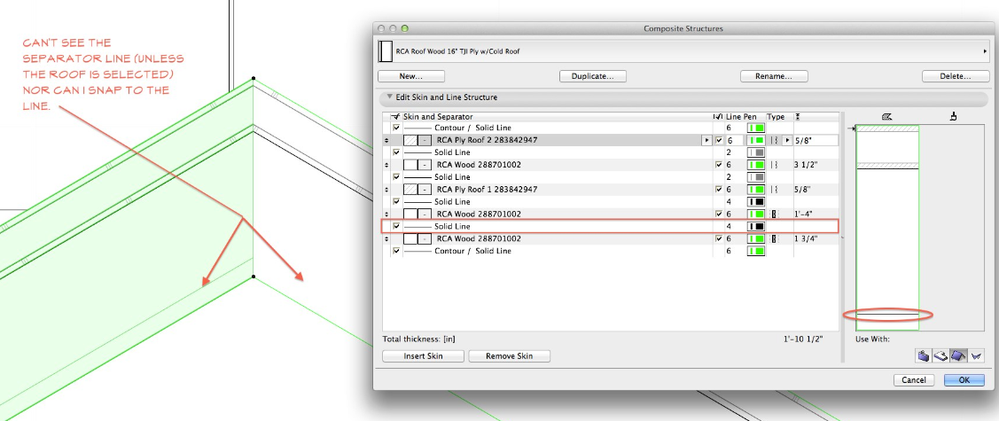Image resolution: width=999 pixels, height=421 pixels.
Task: Click thickness column header icon
Action: point(798,117)
